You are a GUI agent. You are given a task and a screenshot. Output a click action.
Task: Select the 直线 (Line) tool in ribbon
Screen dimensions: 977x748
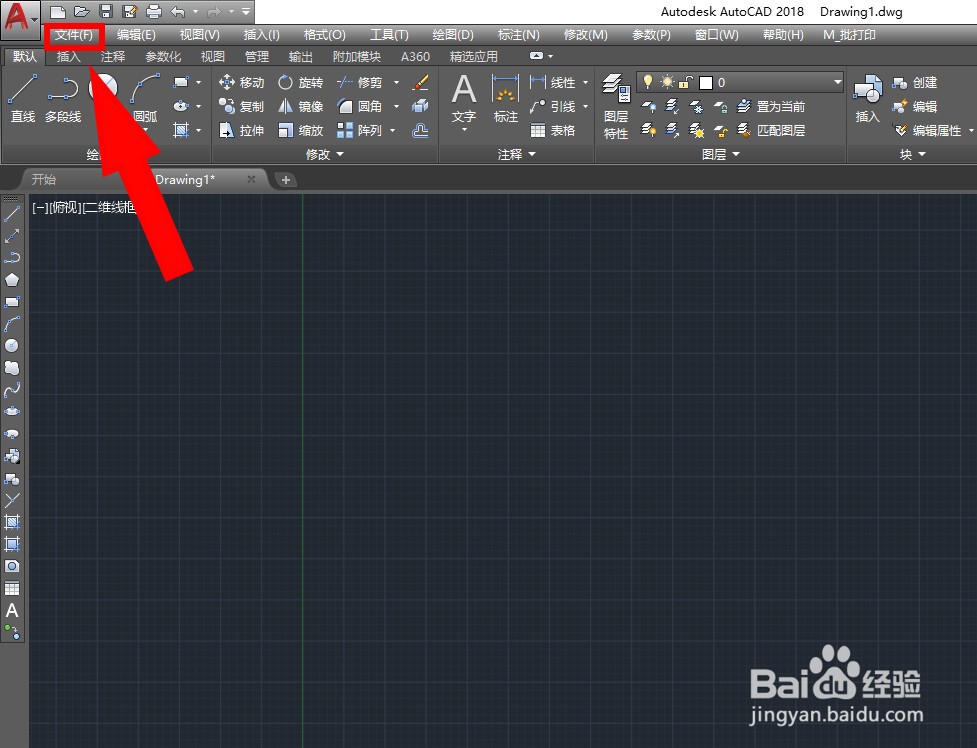23,98
